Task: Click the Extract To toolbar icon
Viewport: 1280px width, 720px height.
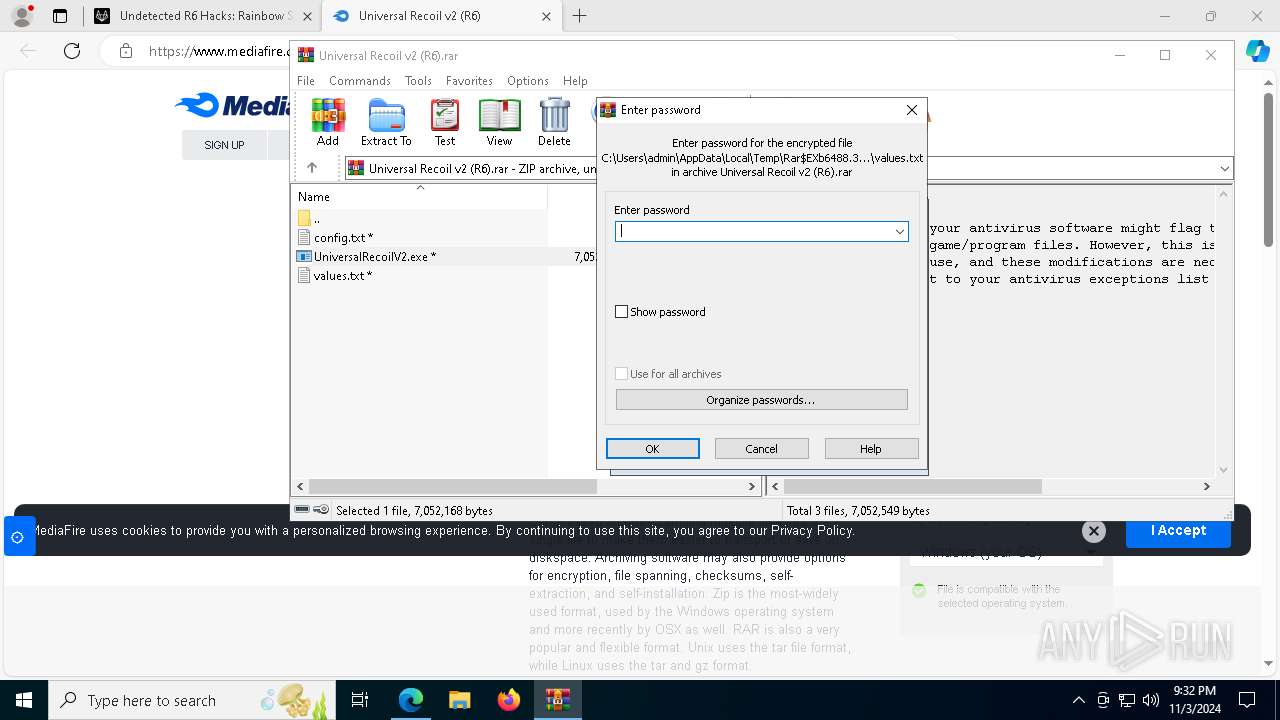Action: 386,123
